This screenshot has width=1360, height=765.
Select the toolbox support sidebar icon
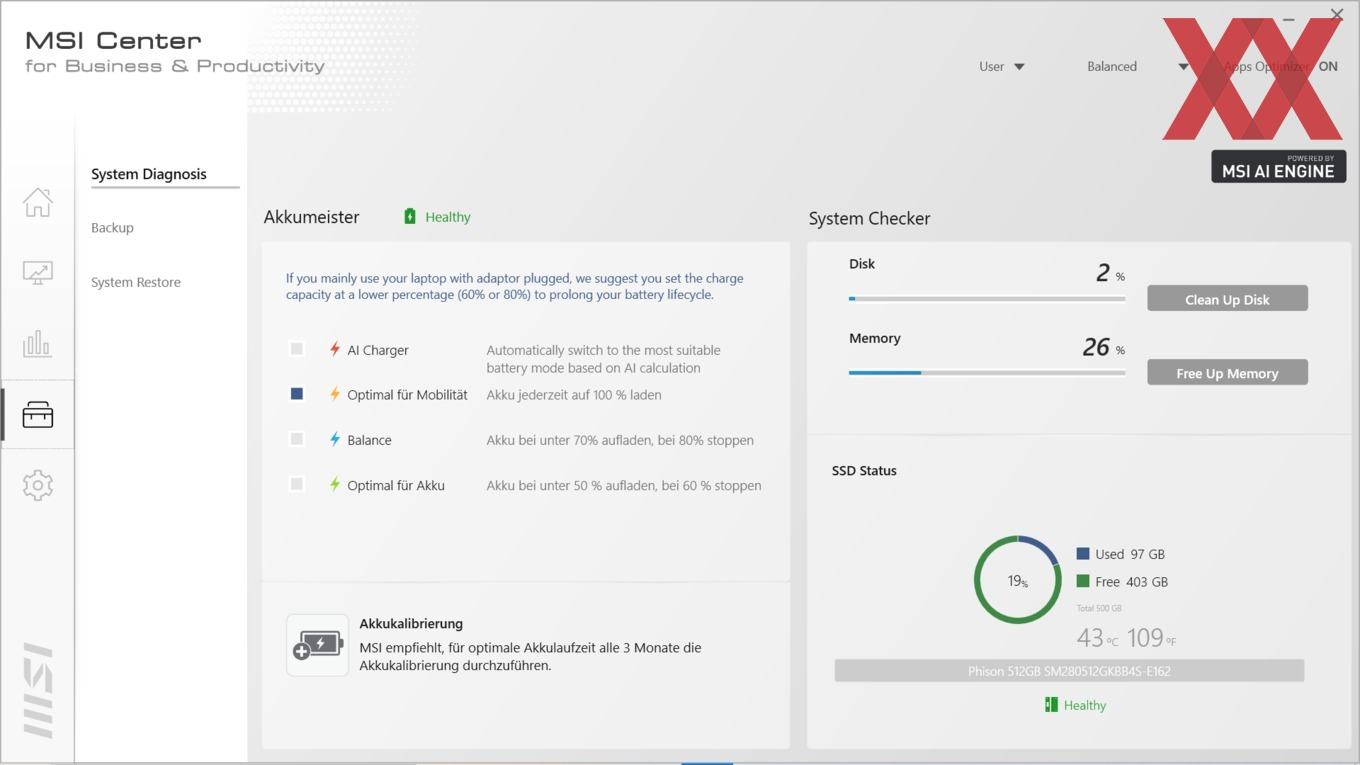[x=38, y=414]
